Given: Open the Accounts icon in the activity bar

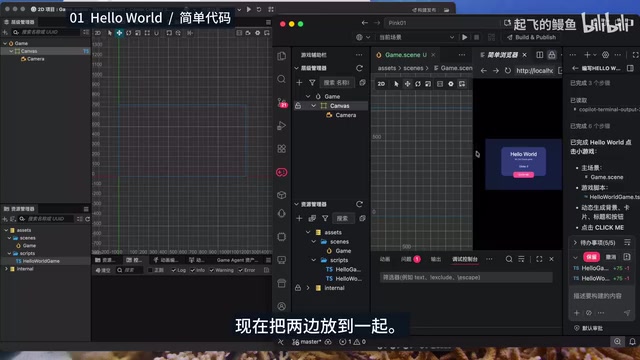Looking at the screenshot, I should pyautogui.click(x=282, y=306).
